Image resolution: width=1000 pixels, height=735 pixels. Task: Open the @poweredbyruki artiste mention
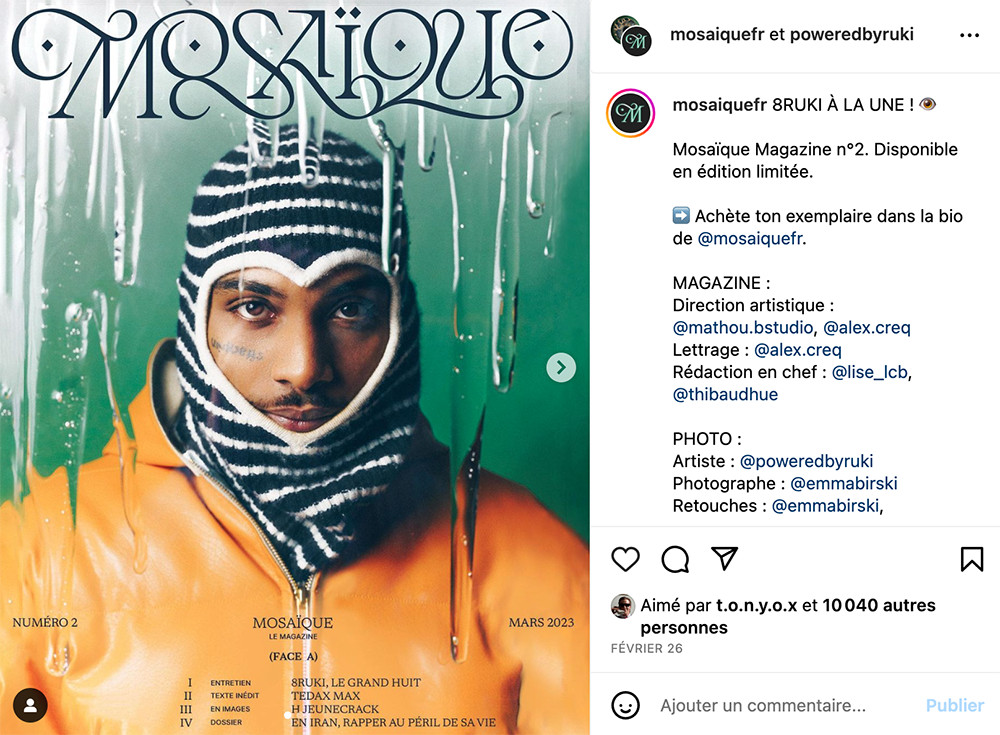tap(807, 461)
